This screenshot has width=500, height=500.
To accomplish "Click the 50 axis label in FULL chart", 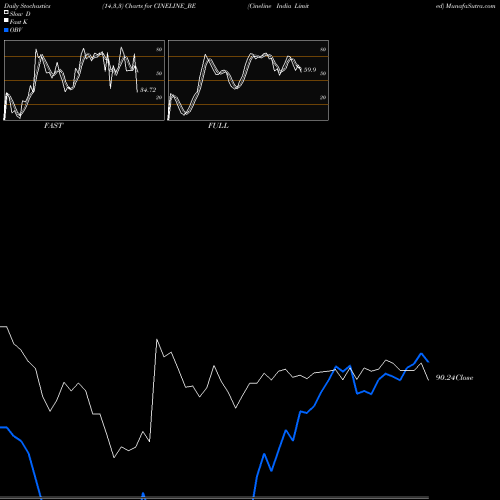I will point(323,73).
